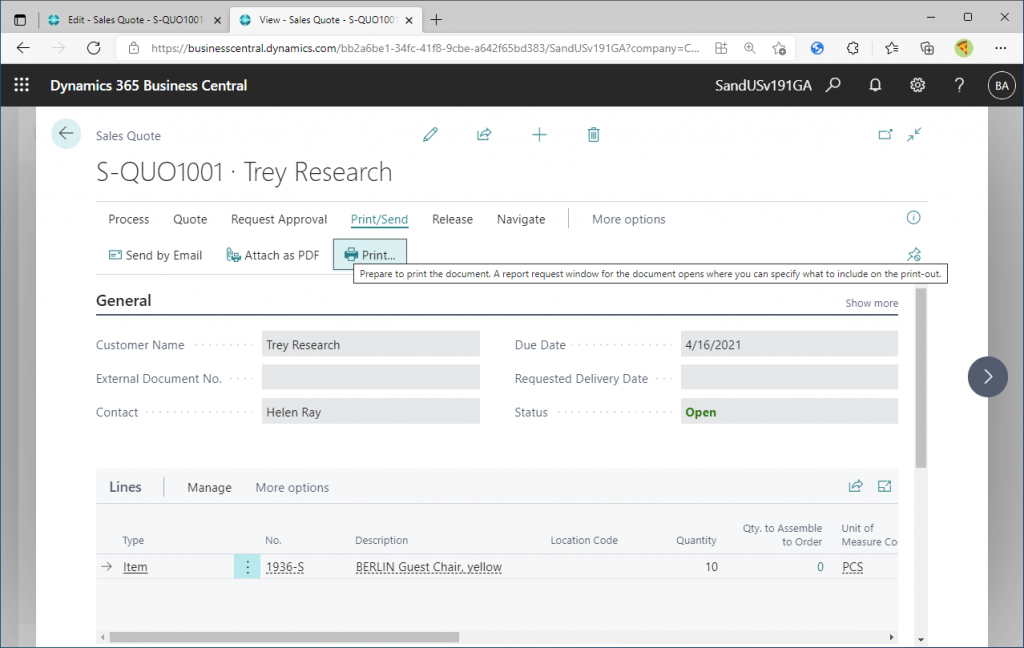
Task: Click the browser address bar URL
Action: coord(424,48)
